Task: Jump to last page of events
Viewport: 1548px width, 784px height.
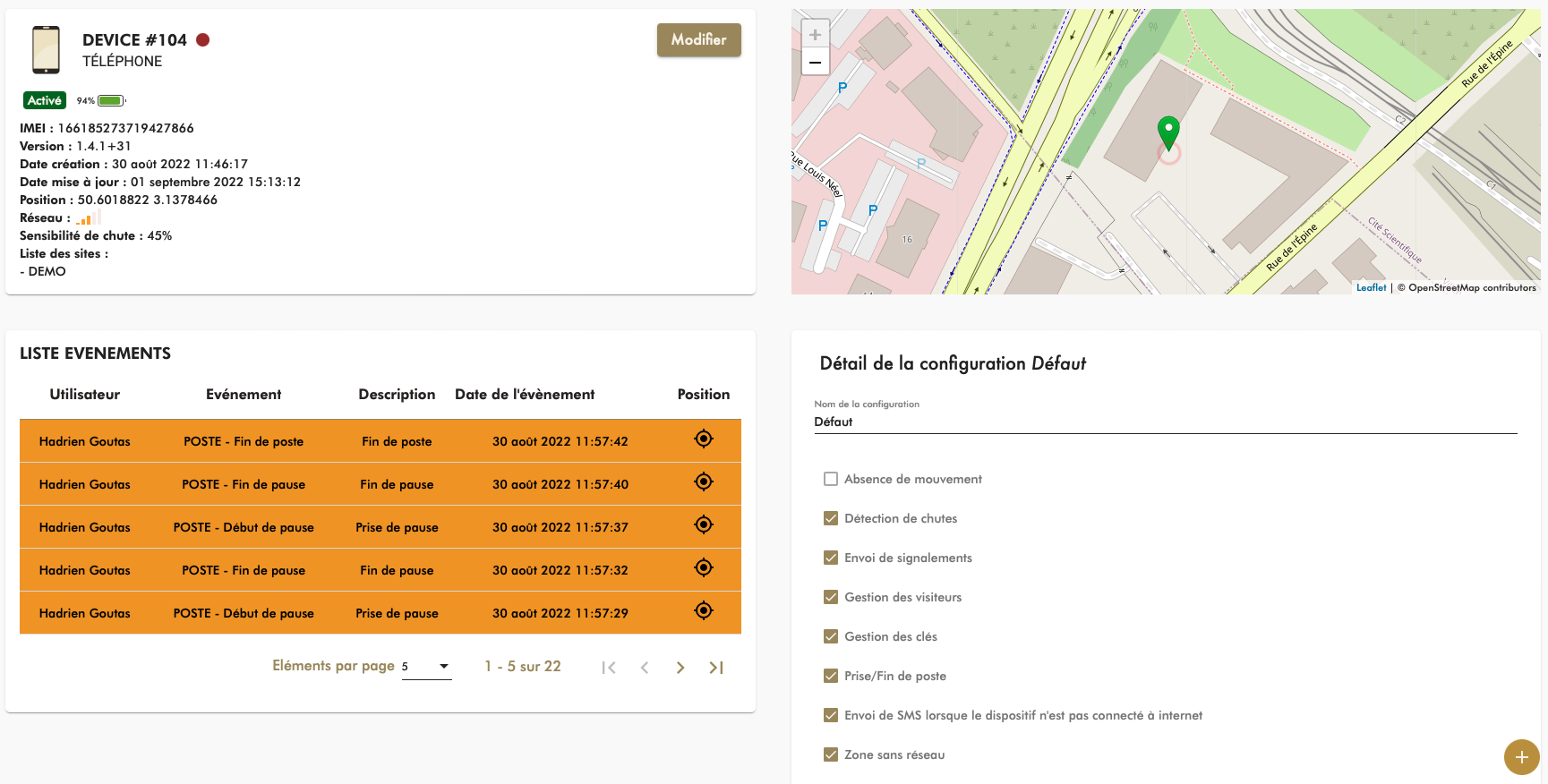Action: pos(716,668)
